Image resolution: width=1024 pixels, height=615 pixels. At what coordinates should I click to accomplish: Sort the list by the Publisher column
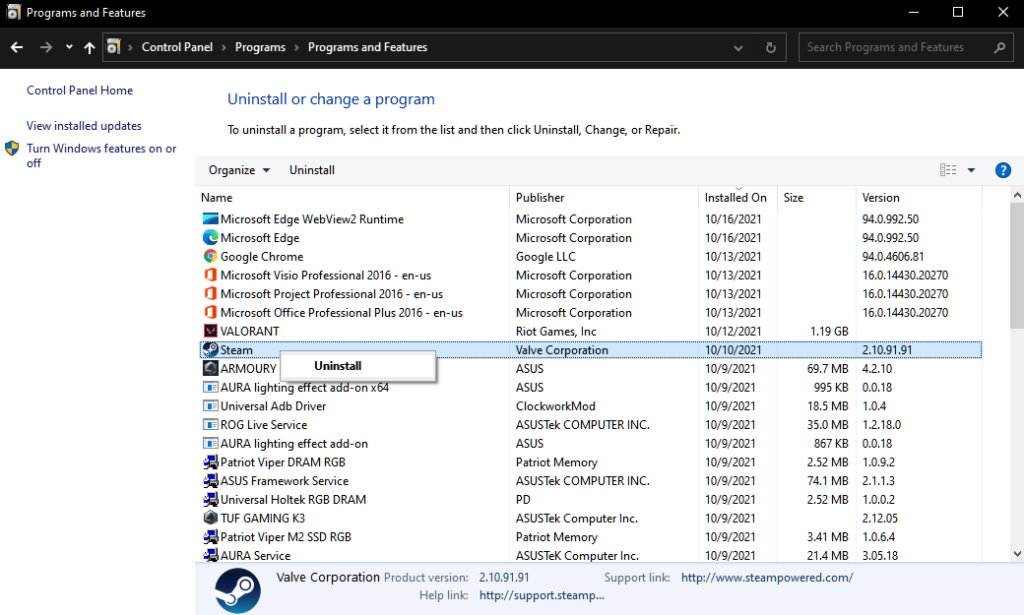coord(540,197)
